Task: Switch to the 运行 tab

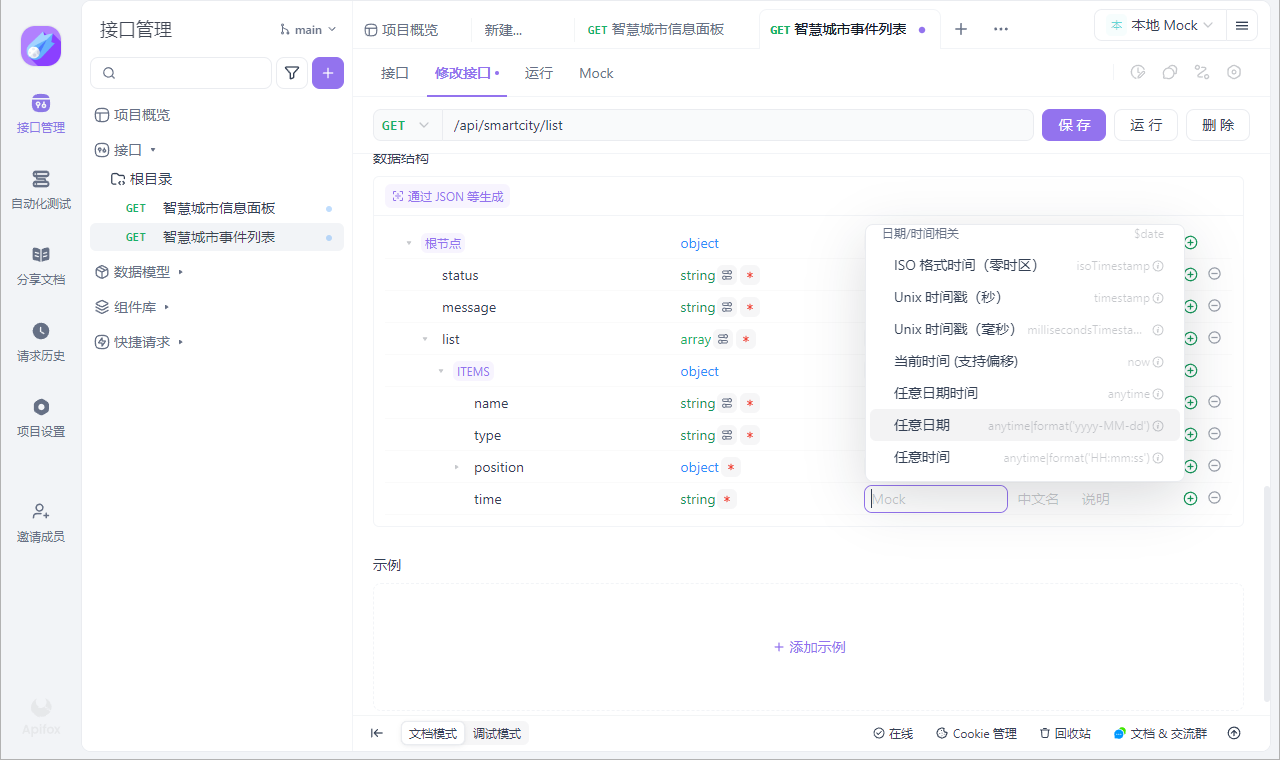Action: click(539, 73)
